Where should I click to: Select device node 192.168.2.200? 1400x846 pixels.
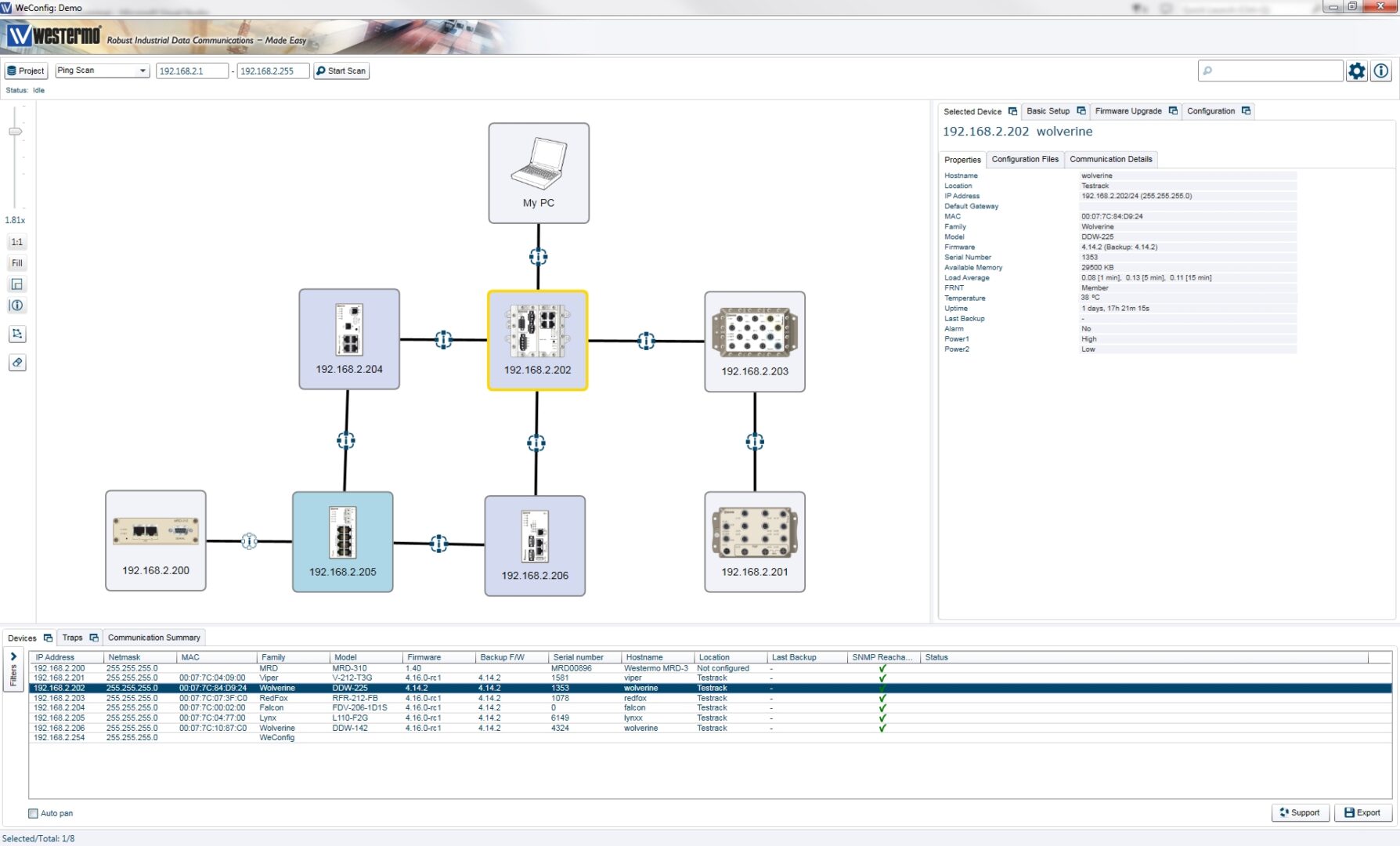click(156, 540)
